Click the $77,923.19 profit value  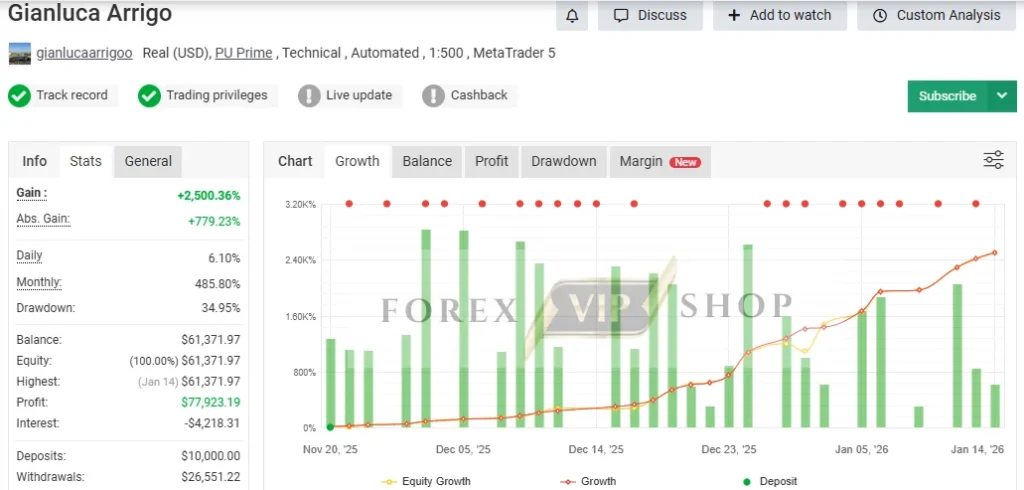pos(210,402)
